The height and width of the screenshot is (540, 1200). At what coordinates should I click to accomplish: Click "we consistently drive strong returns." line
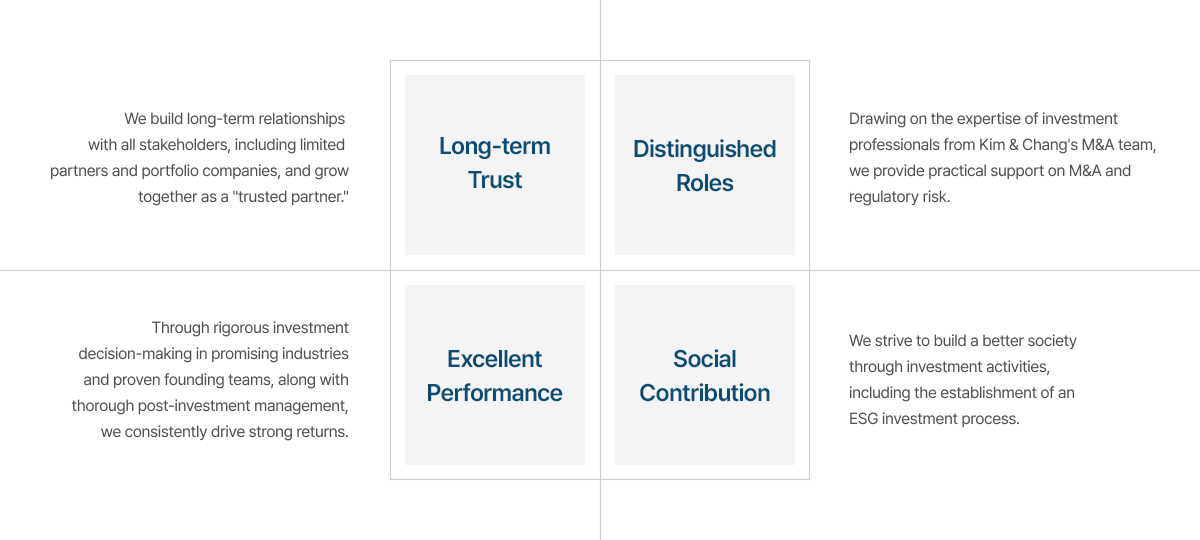pos(225,432)
